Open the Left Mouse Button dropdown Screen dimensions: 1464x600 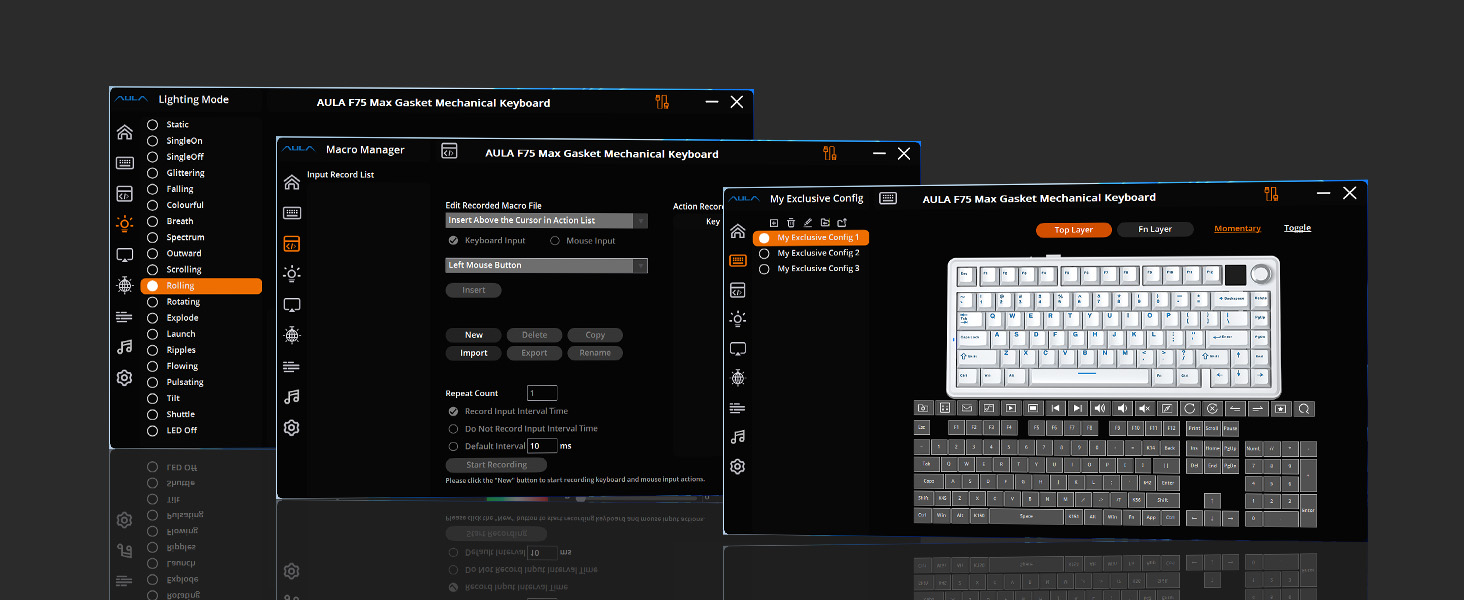coord(546,265)
